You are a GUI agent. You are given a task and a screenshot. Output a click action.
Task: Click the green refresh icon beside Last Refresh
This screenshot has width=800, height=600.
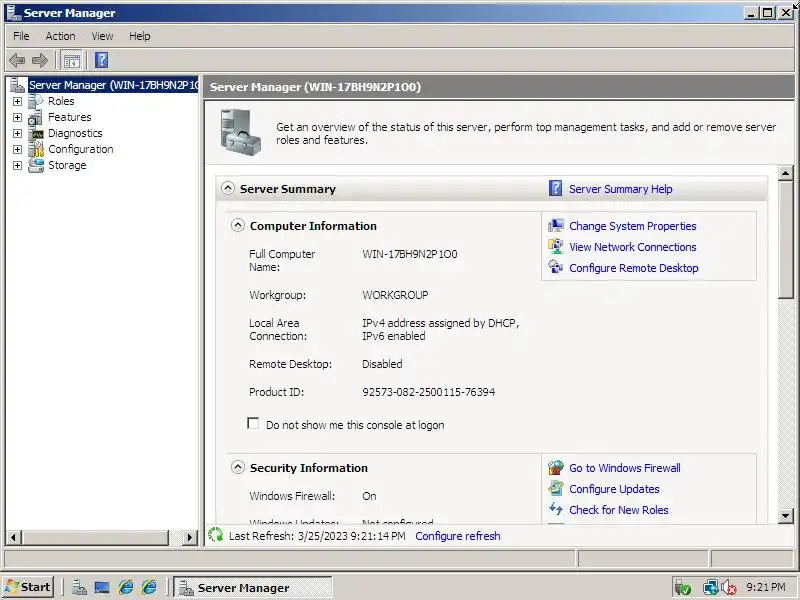(216, 535)
